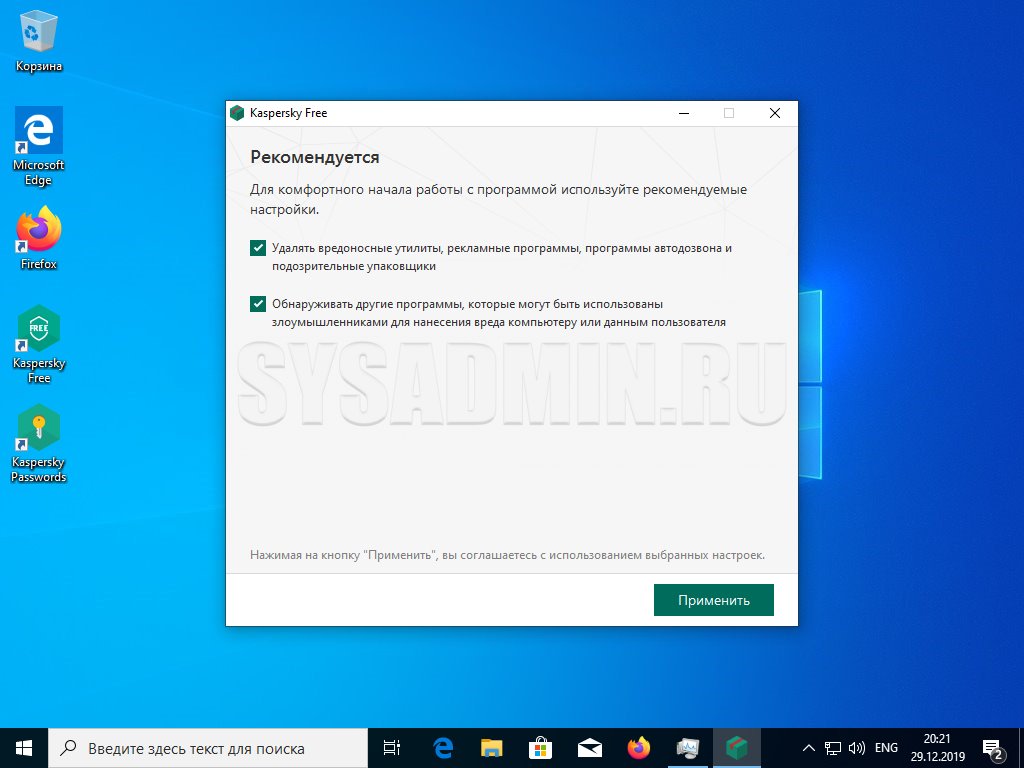
Task: Close the Kaspersky Free window
Action: [774, 113]
